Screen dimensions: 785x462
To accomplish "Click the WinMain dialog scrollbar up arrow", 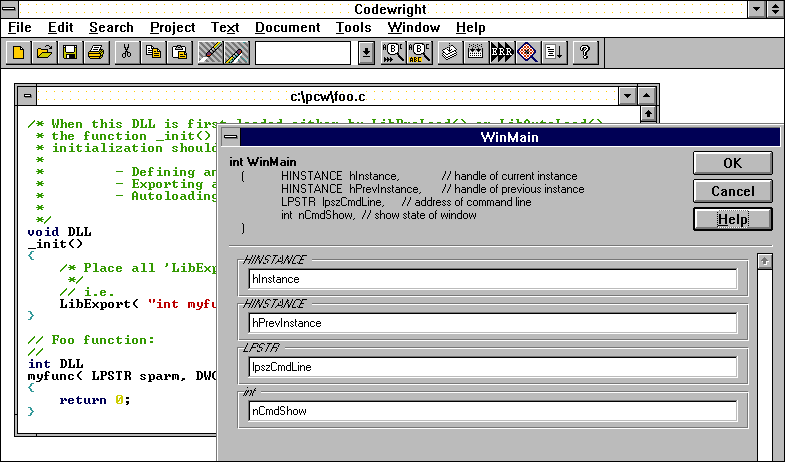I will tap(764, 261).
